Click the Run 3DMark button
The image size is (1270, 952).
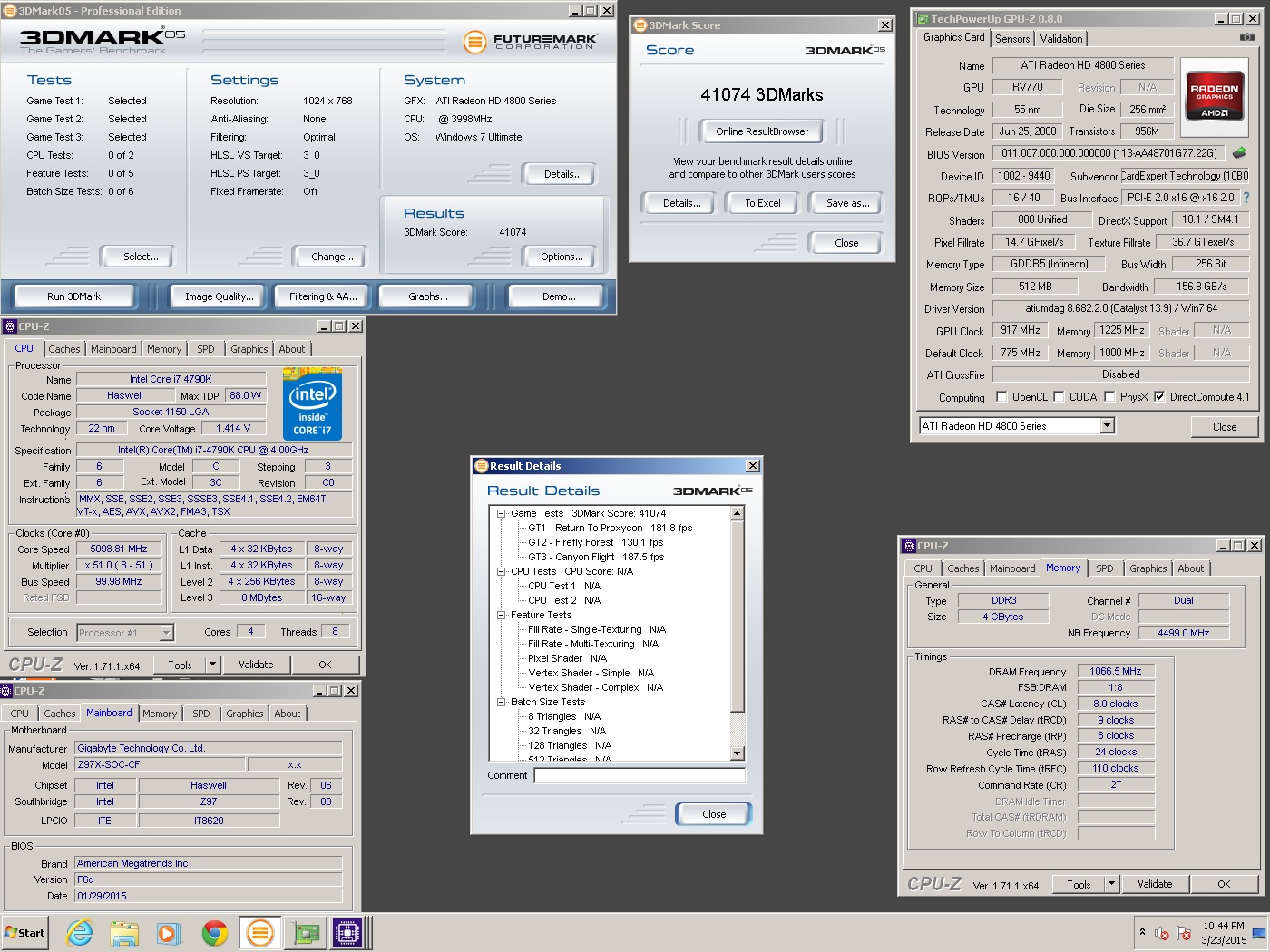coord(74,296)
